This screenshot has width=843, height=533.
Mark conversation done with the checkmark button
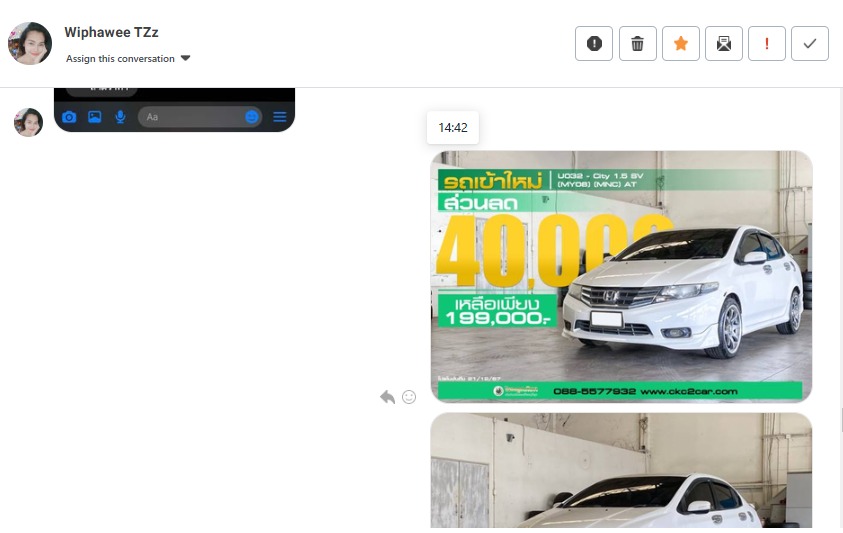click(810, 44)
